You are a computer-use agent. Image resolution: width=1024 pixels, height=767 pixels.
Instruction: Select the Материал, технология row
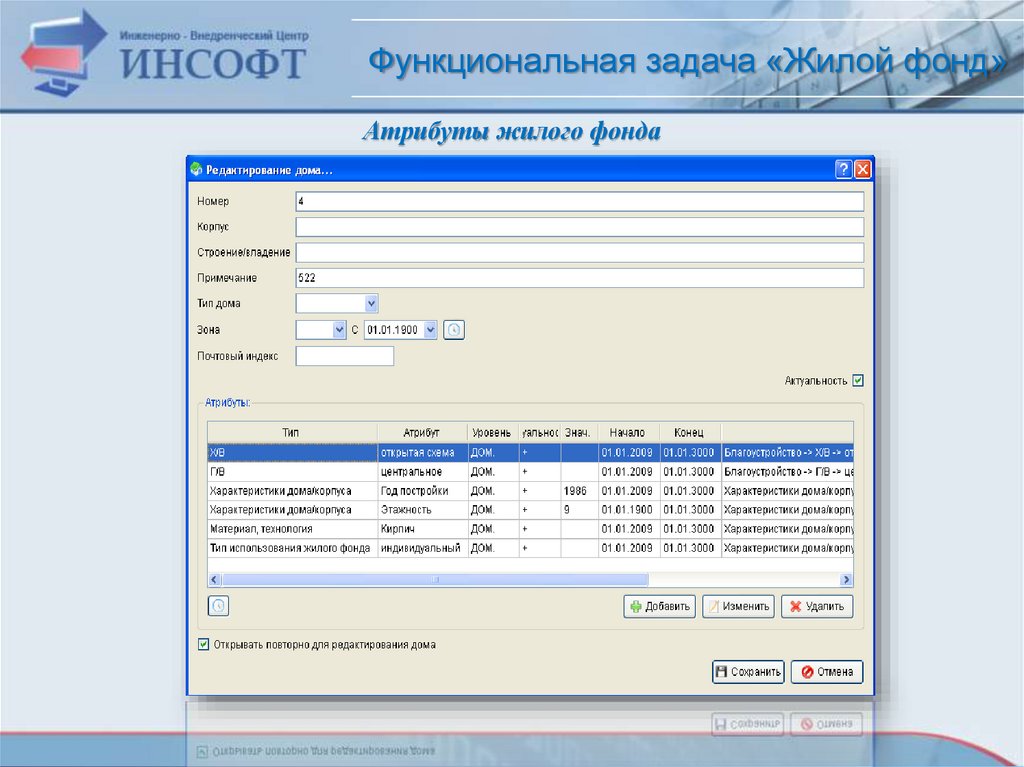(x=530, y=529)
